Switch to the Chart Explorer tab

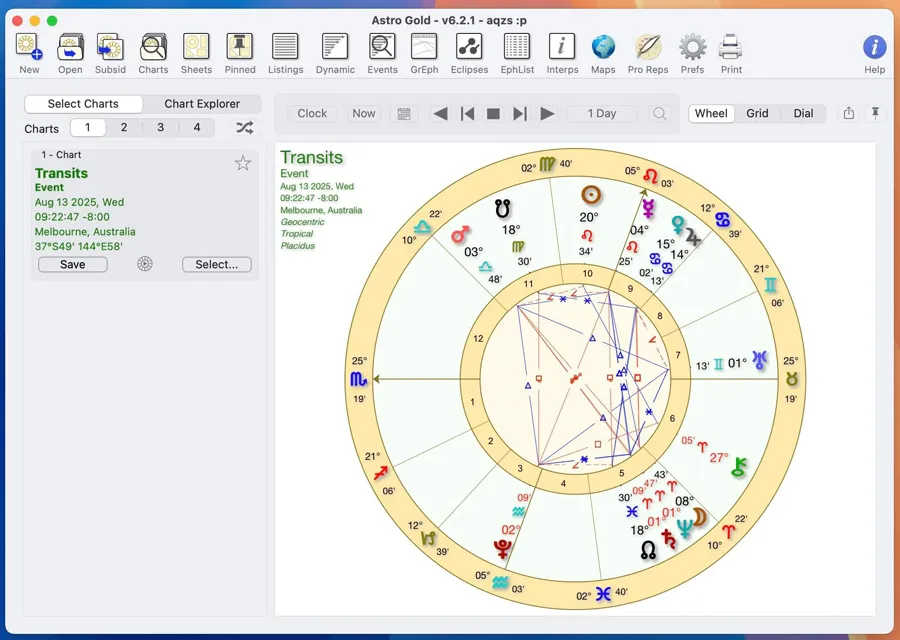[202, 104]
